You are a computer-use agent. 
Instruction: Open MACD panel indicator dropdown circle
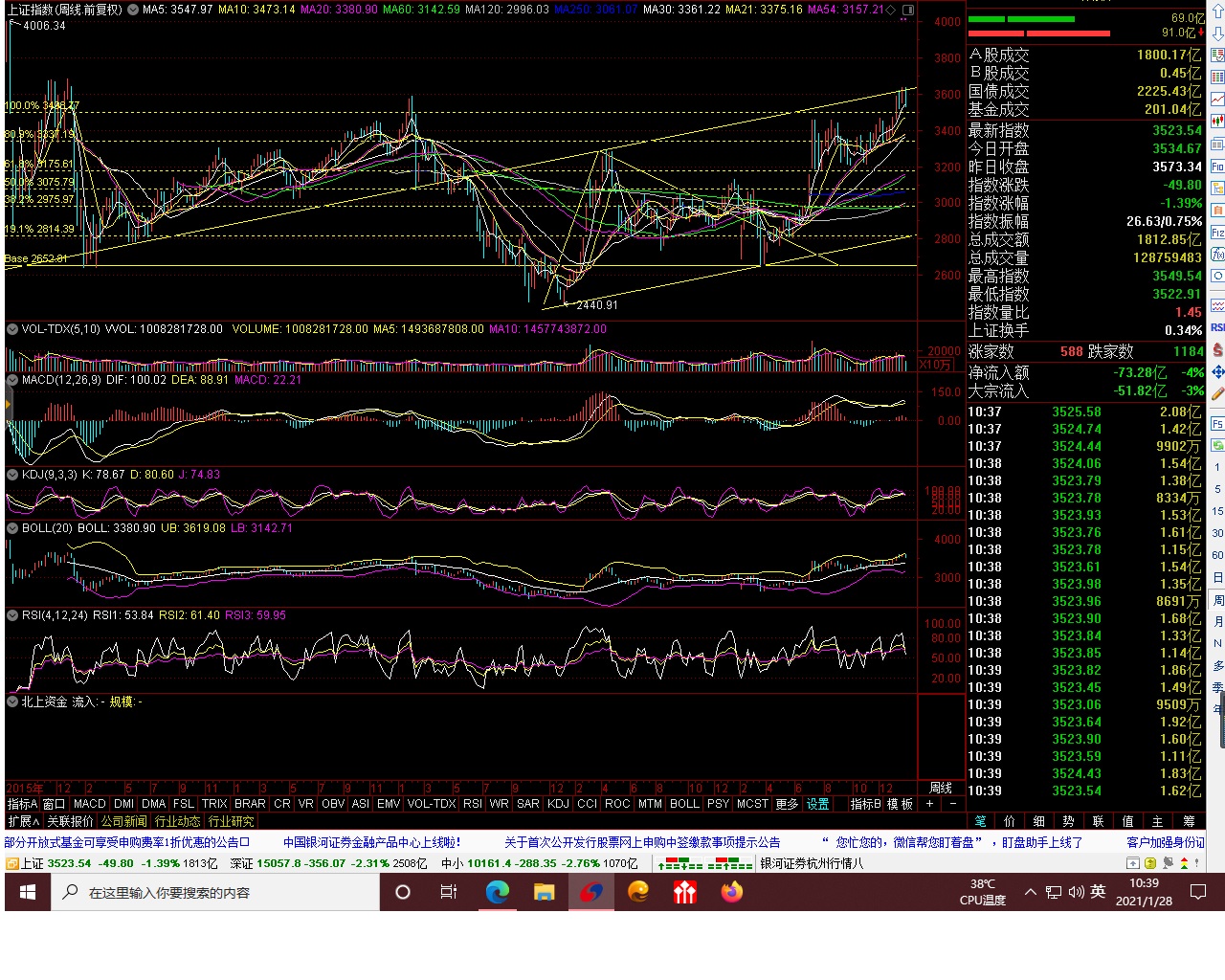12,379
